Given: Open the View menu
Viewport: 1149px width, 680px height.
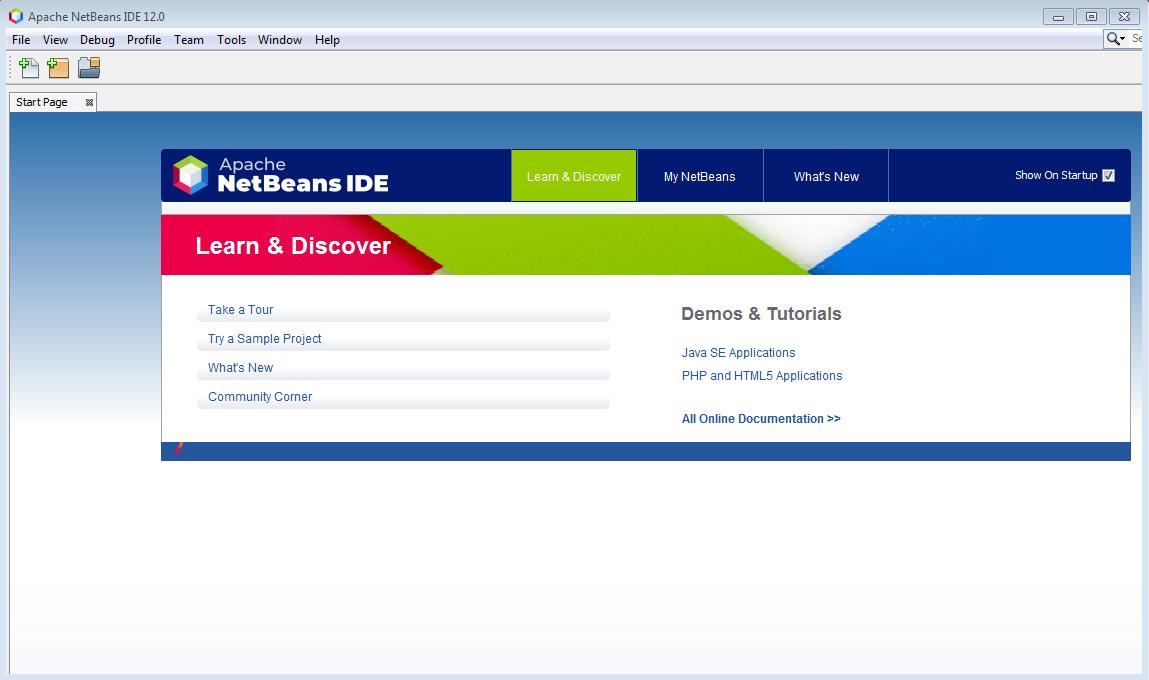Looking at the screenshot, I should (x=55, y=40).
